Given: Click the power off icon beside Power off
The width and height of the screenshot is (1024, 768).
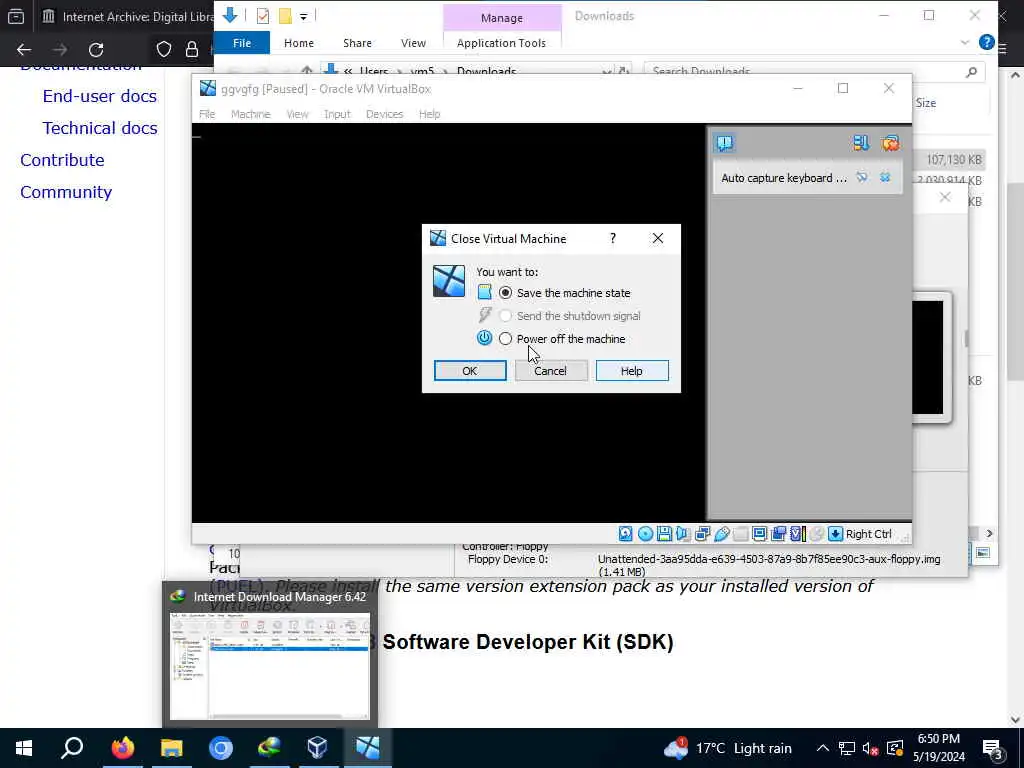Looking at the screenshot, I should (x=484, y=338).
